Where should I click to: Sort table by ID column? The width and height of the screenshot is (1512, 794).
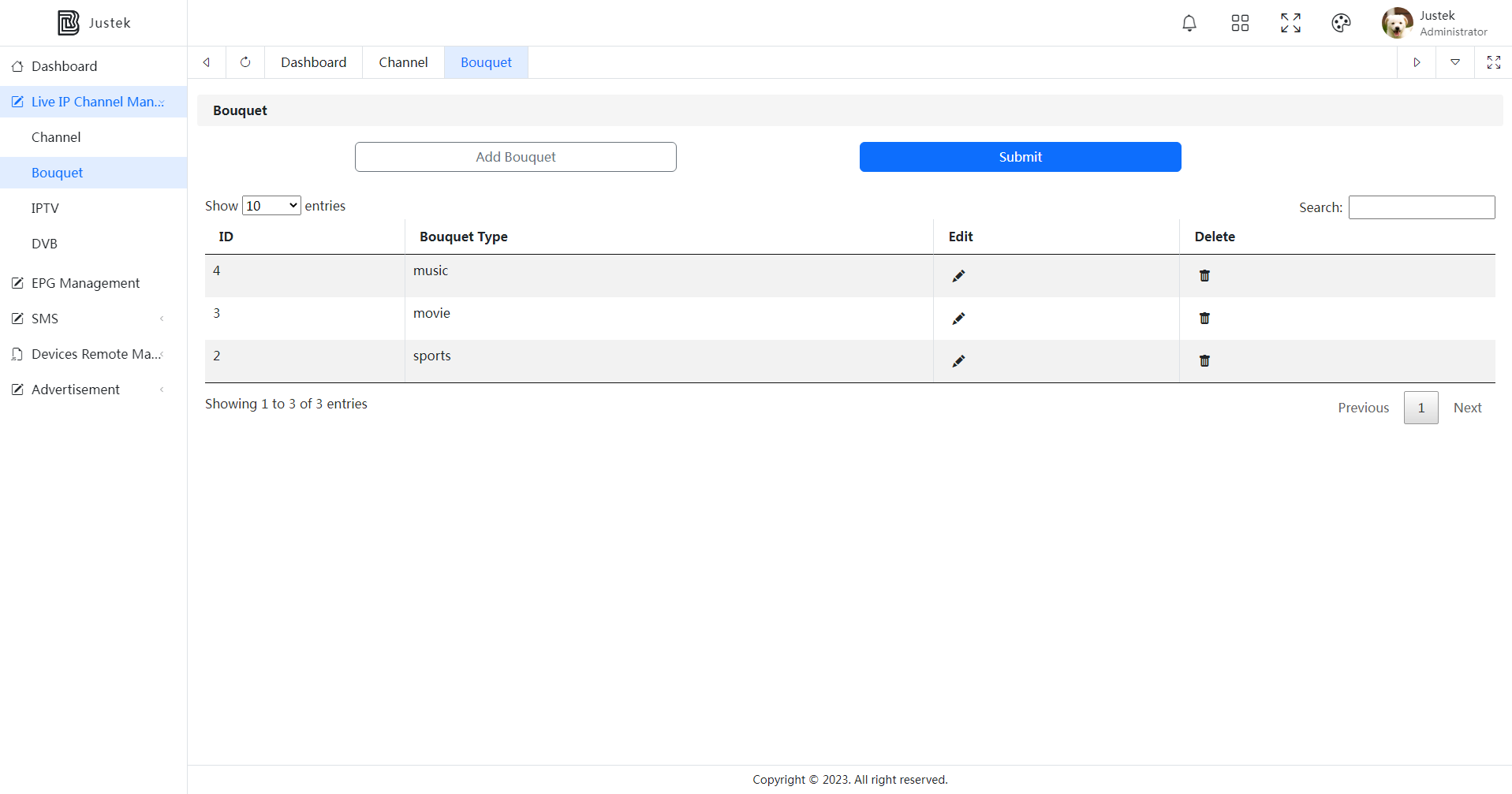304,237
